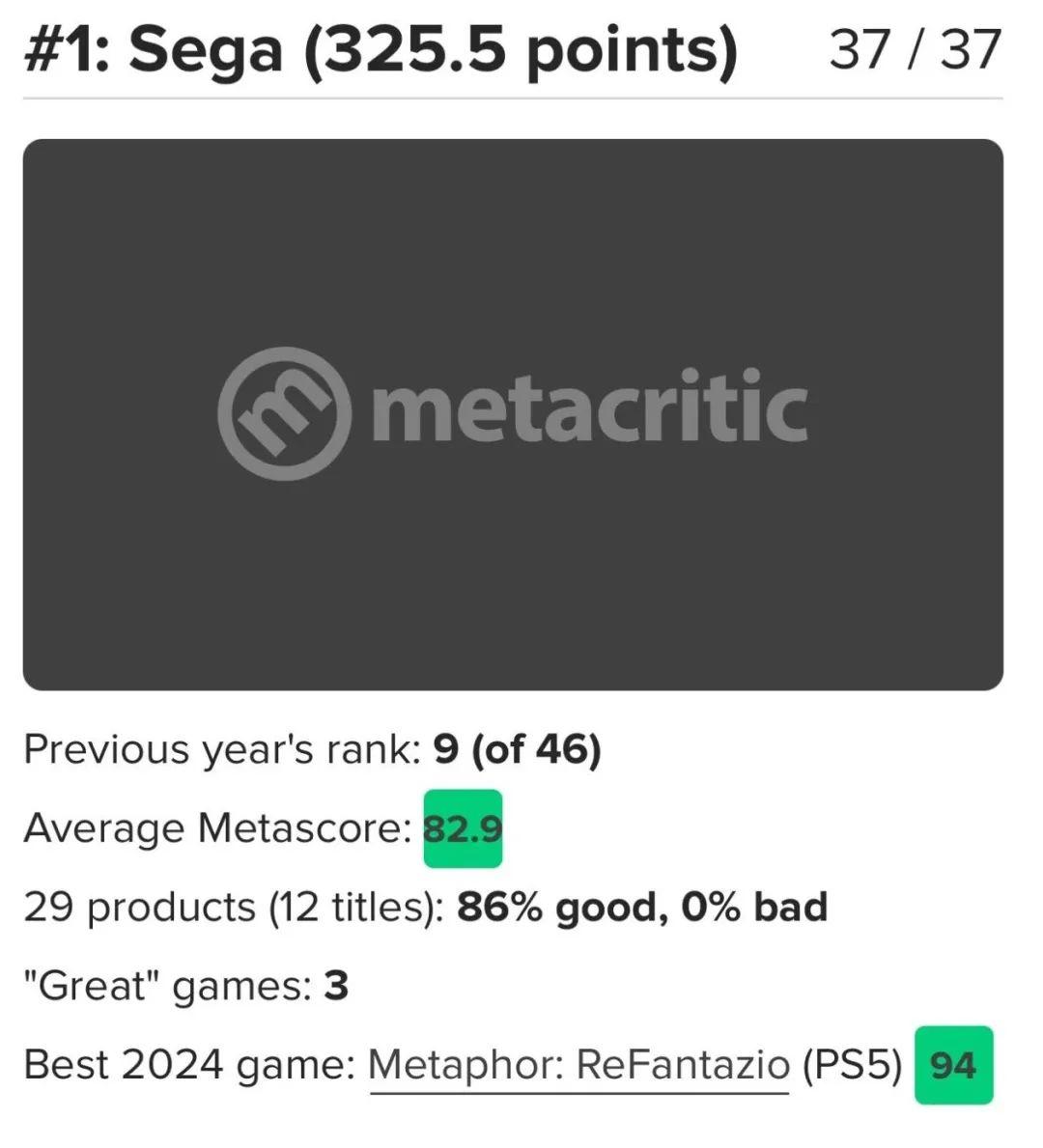Click the divider line below the heading
This screenshot has width=1043, height=1148.
click(x=512, y=98)
